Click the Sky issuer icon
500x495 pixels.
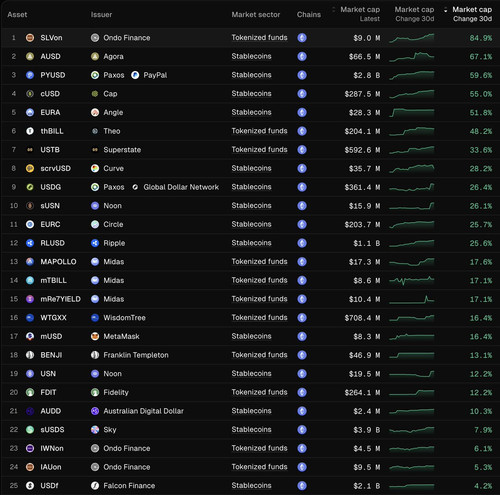[x=95, y=430]
